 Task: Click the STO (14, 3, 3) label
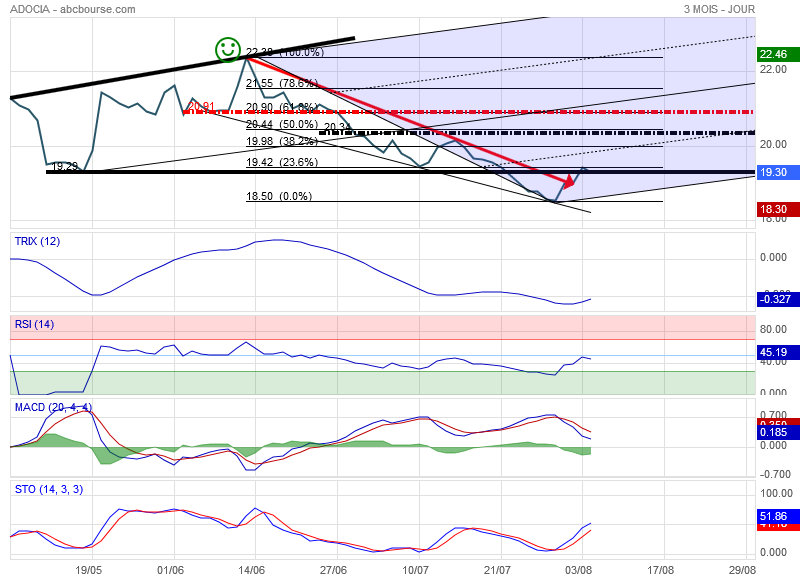(49, 489)
